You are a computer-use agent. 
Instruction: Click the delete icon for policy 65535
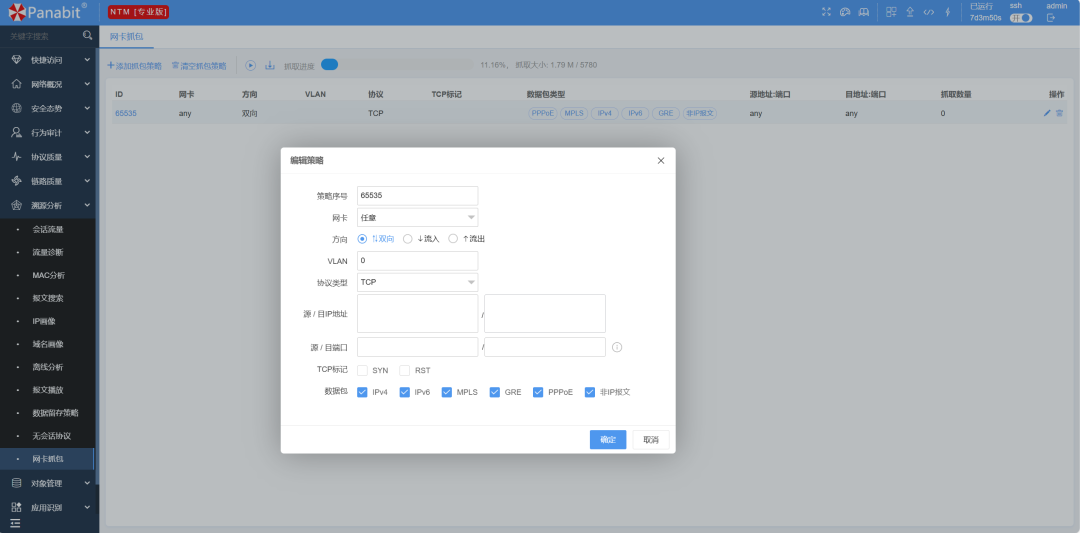point(1059,113)
